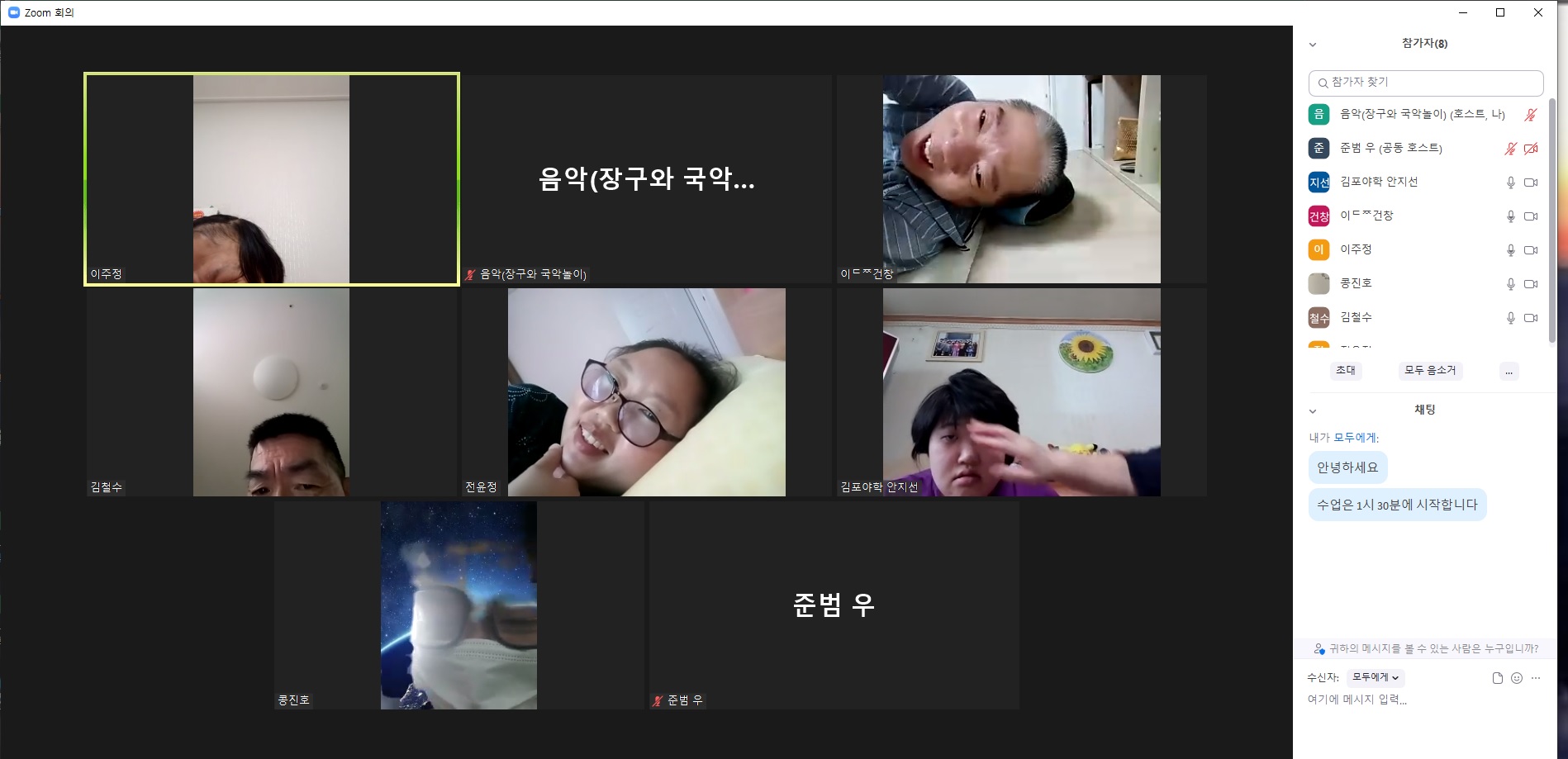The width and height of the screenshot is (1568, 759).
Task: Click camera icon in 김철수's row
Action: pyautogui.click(x=1531, y=318)
